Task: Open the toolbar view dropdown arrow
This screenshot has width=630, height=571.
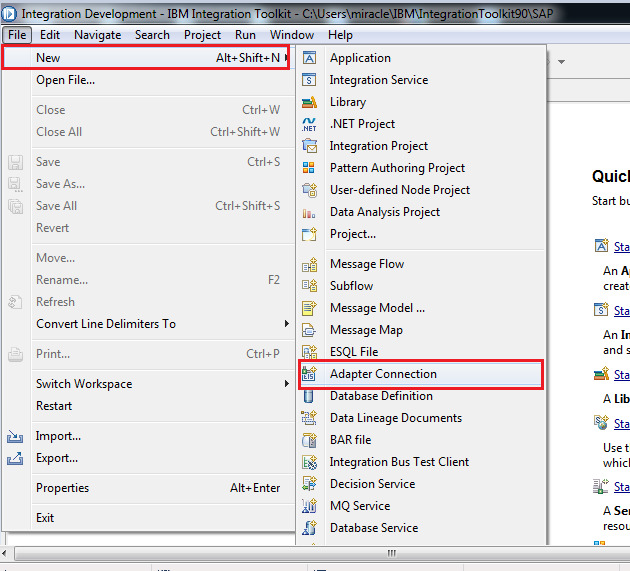Action: point(562,62)
